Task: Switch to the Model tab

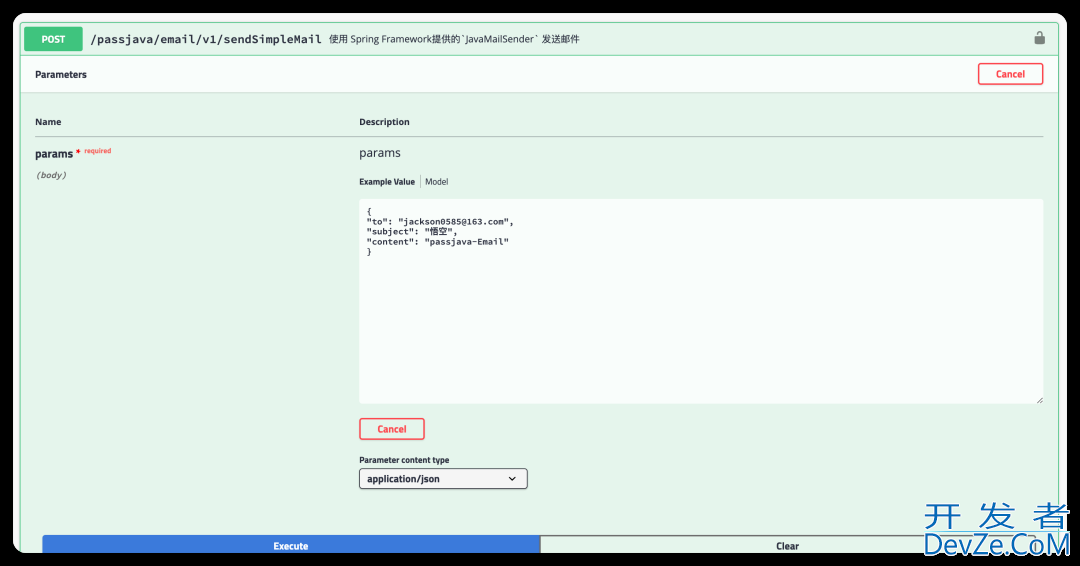Action: [x=436, y=182]
